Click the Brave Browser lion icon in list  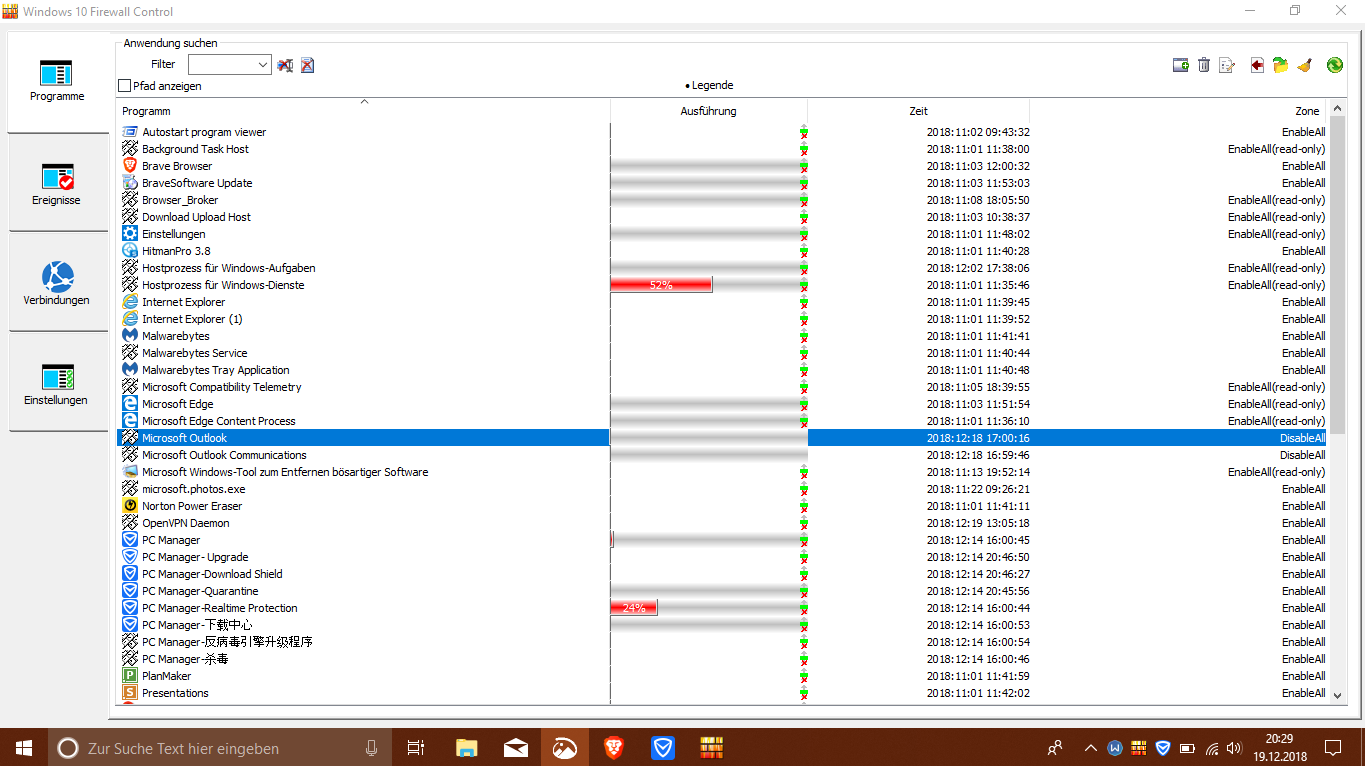130,166
